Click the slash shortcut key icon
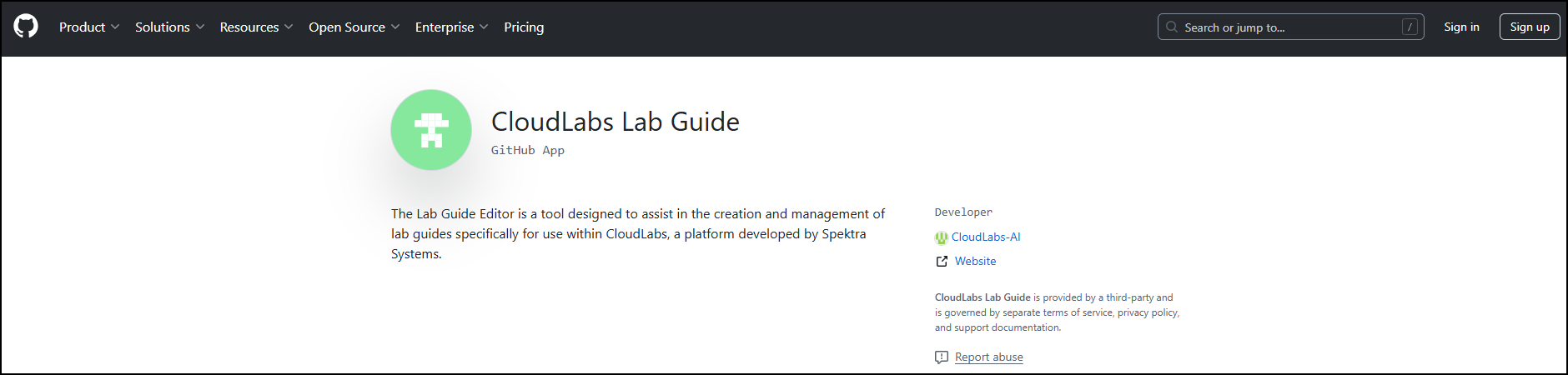Image resolution: width=1568 pixels, height=375 pixels. tap(1410, 27)
